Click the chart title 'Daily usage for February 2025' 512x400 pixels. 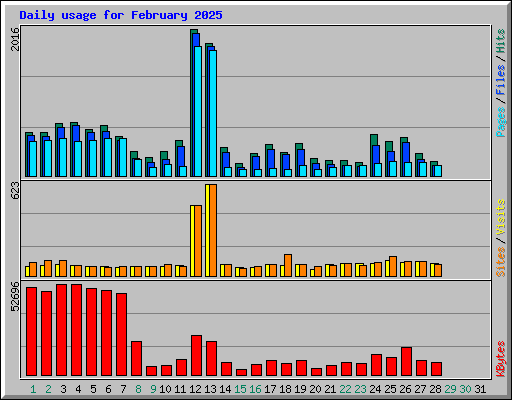tap(121, 15)
